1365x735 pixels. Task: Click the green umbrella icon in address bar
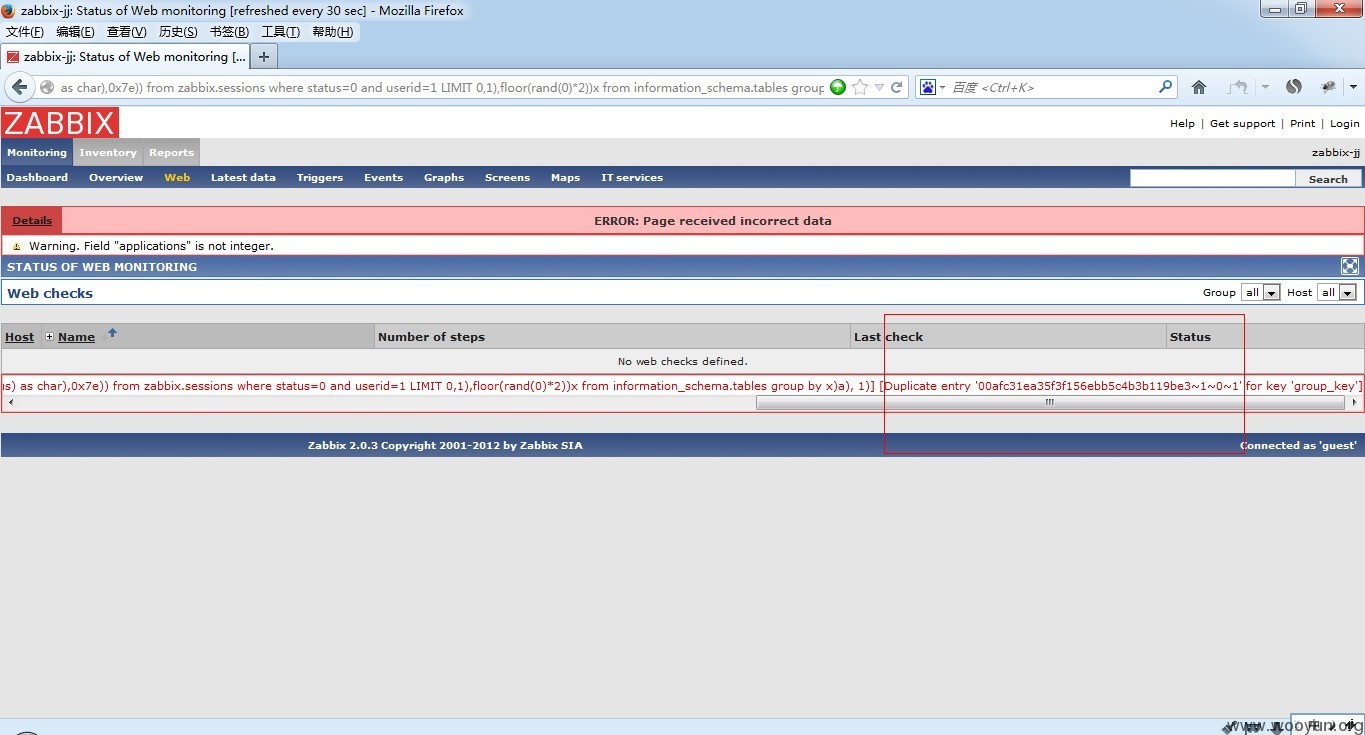(x=838, y=87)
